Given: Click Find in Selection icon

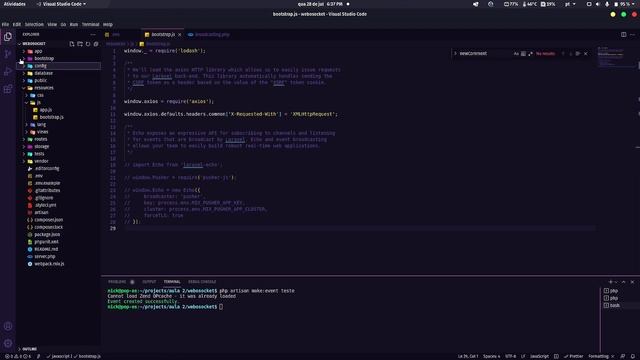Looking at the screenshot, I should coord(578,53).
